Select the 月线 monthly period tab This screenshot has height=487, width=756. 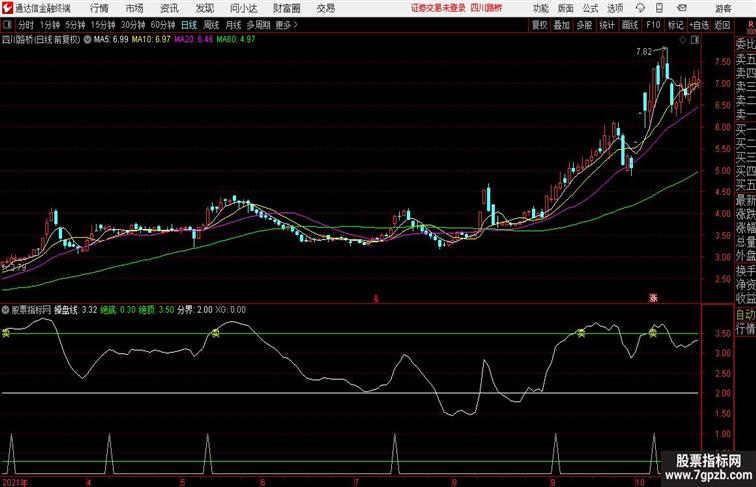233,25
